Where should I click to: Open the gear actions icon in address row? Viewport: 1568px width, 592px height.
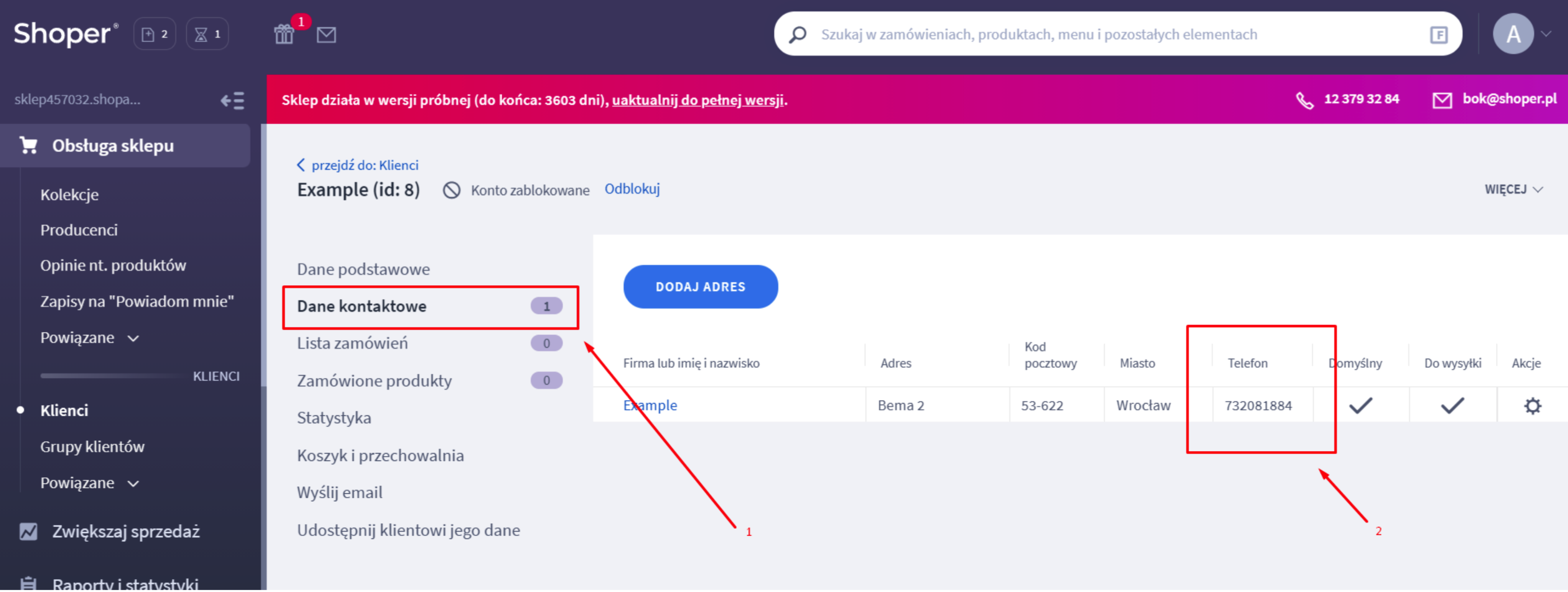point(1532,406)
